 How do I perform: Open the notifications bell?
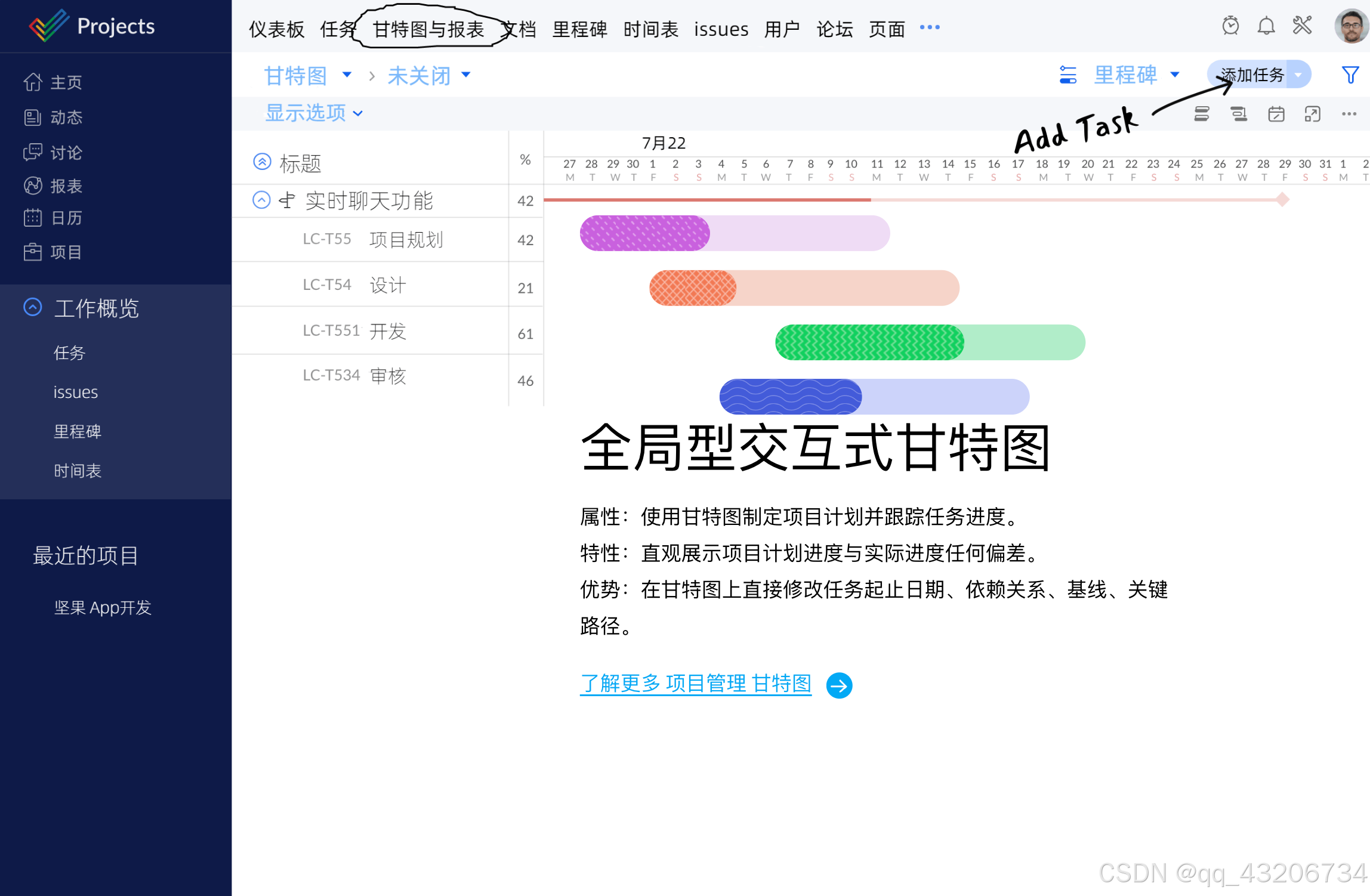1266,26
